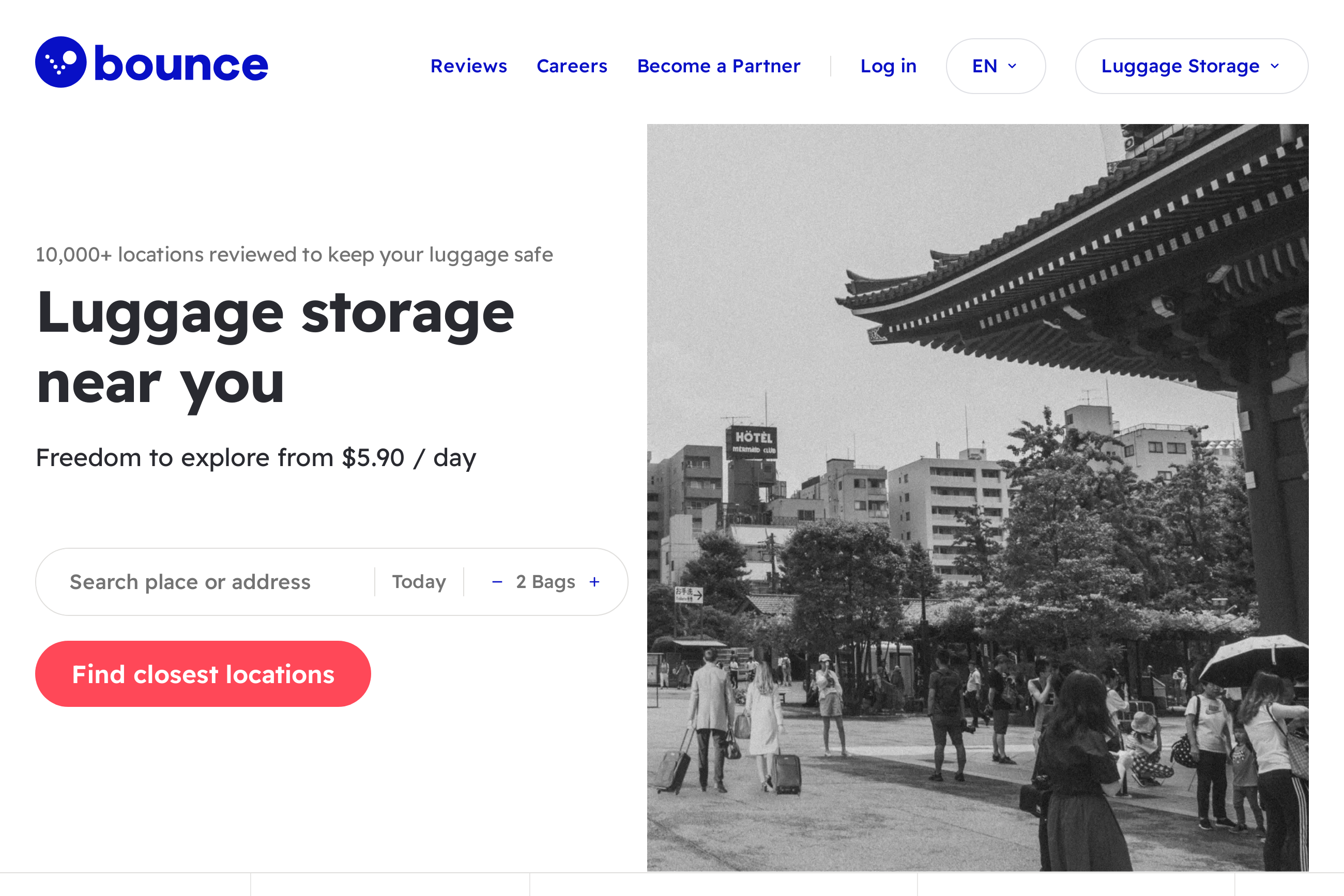
Task: Open Become a Partner link
Action: click(719, 66)
